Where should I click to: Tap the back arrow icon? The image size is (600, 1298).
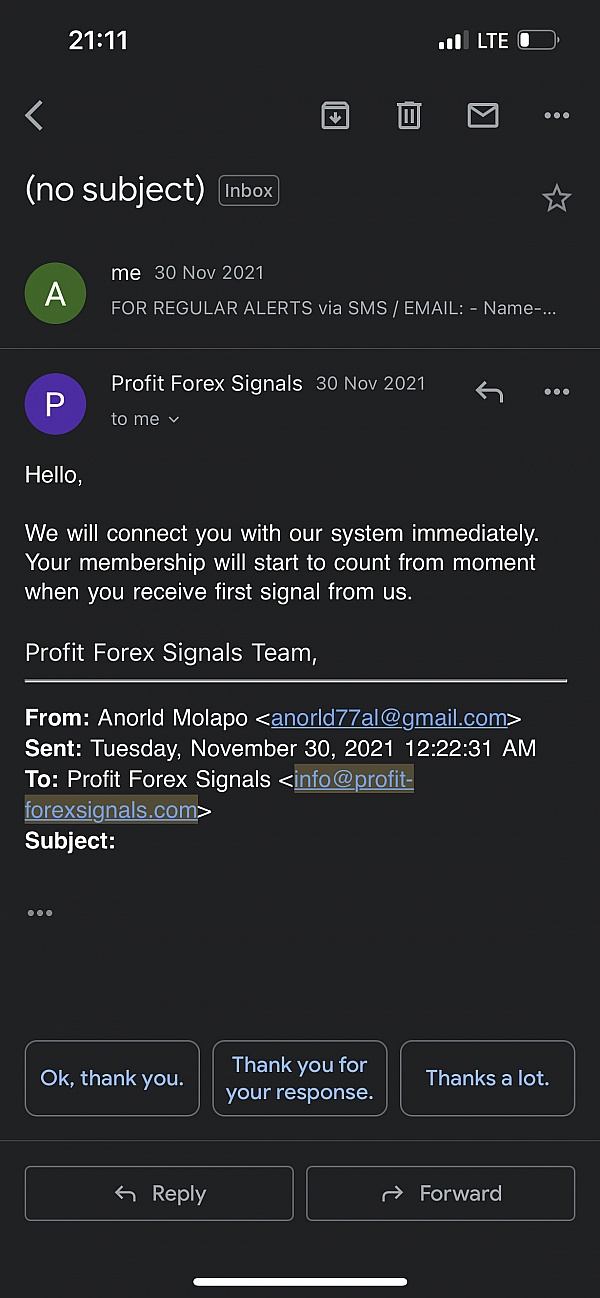35,116
